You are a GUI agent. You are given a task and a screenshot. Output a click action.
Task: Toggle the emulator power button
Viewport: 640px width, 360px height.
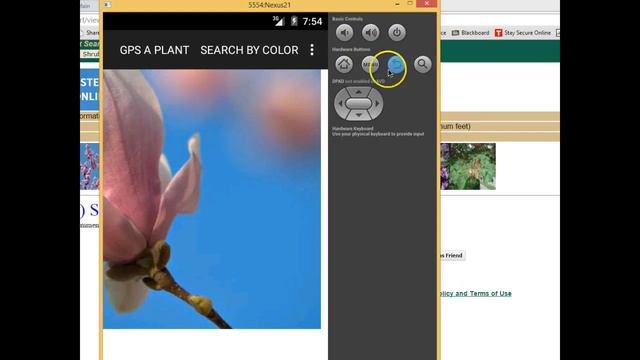(397, 33)
